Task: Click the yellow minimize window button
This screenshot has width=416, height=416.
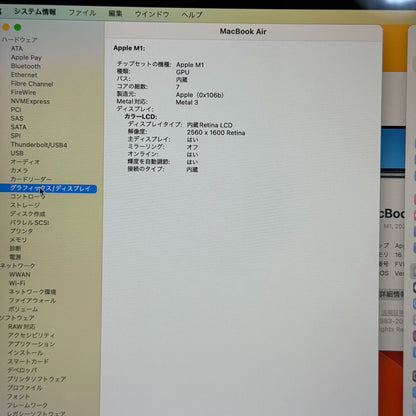Action: [x=6, y=27]
